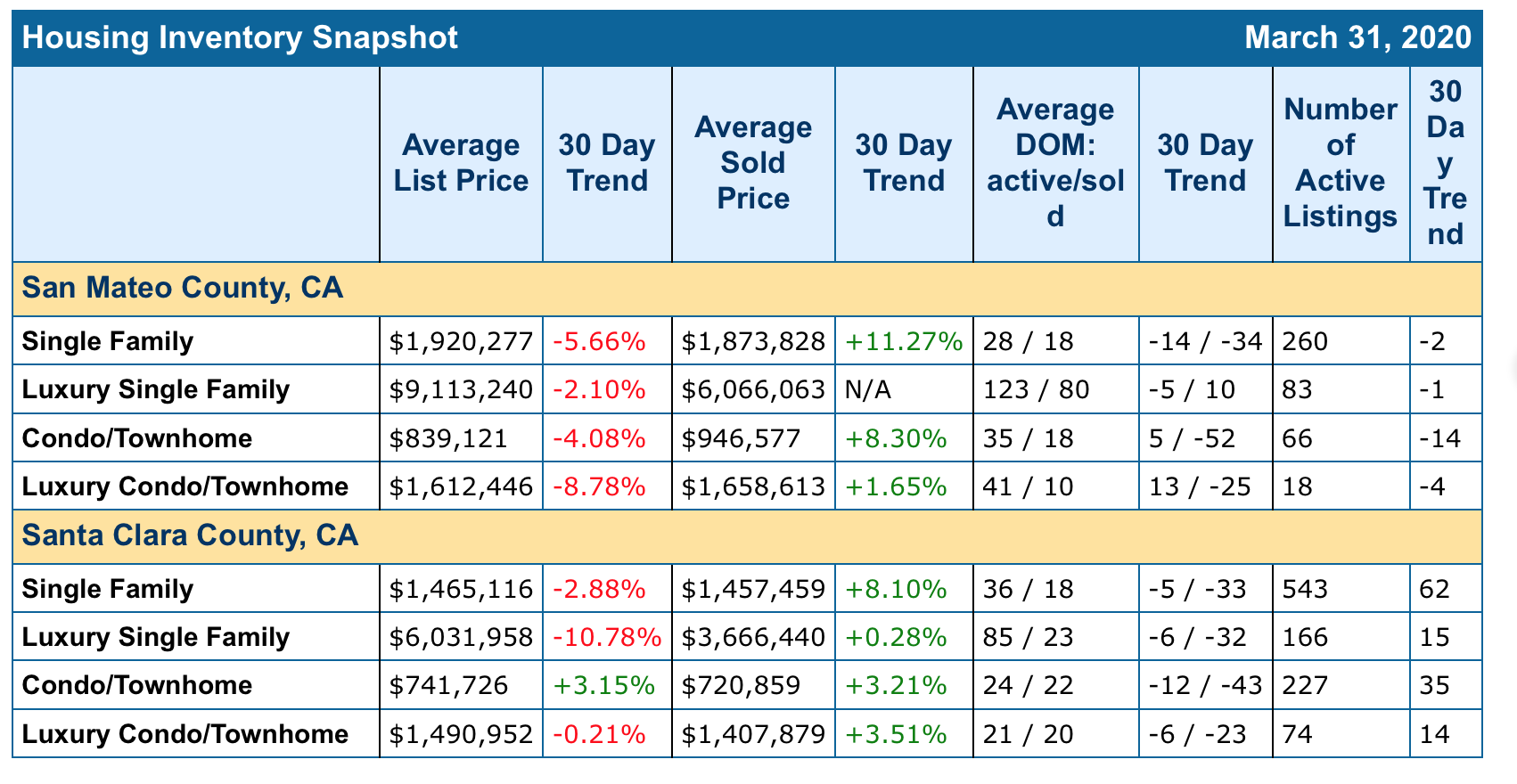This screenshot has height=784, width=1517.
Task: Select Santa Clara's Luxury Condo/Townhome row label
Action: click(x=185, y=735)
